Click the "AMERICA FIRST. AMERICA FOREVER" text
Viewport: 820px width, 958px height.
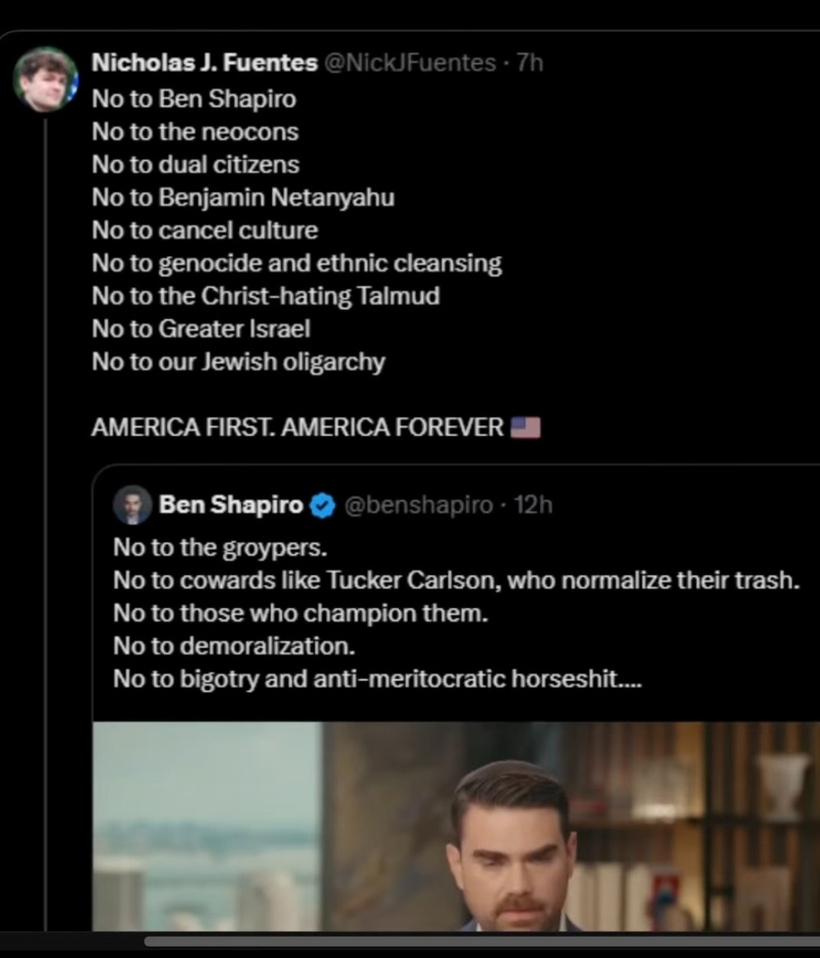click(297, 428)
